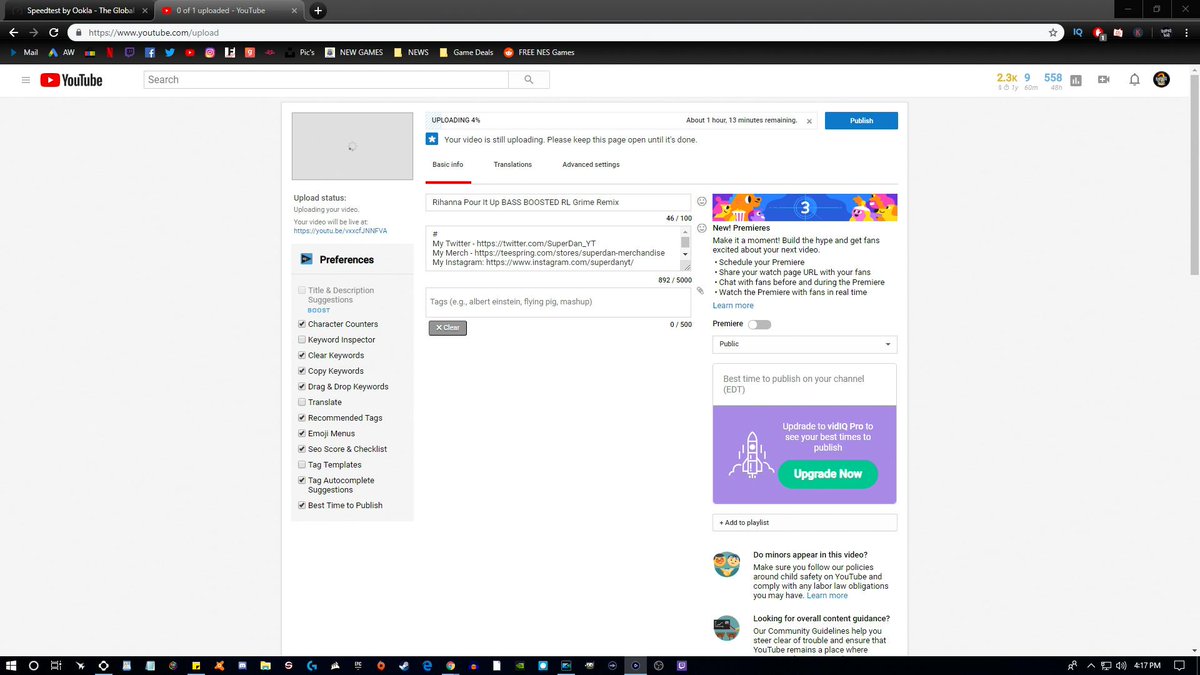The image size is (1200, 675).
Task: Uncheck Drag & Drop Keywords
Action: pyautogui.click(x=302, y=387)
